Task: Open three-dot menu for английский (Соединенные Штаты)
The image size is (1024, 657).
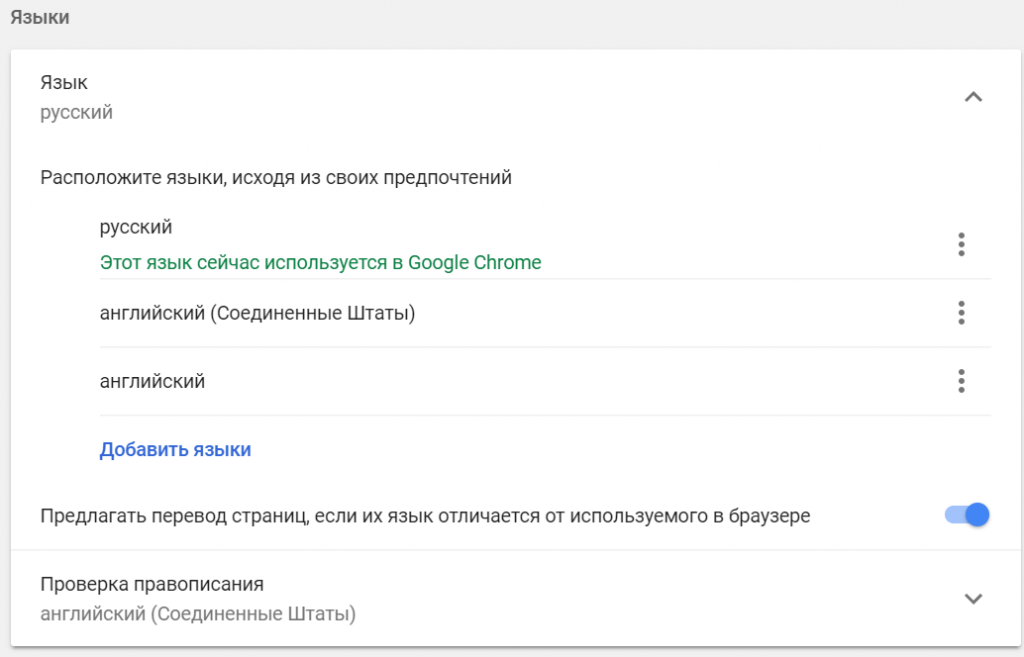Action: pyautogui.click(x=961, y=313)
